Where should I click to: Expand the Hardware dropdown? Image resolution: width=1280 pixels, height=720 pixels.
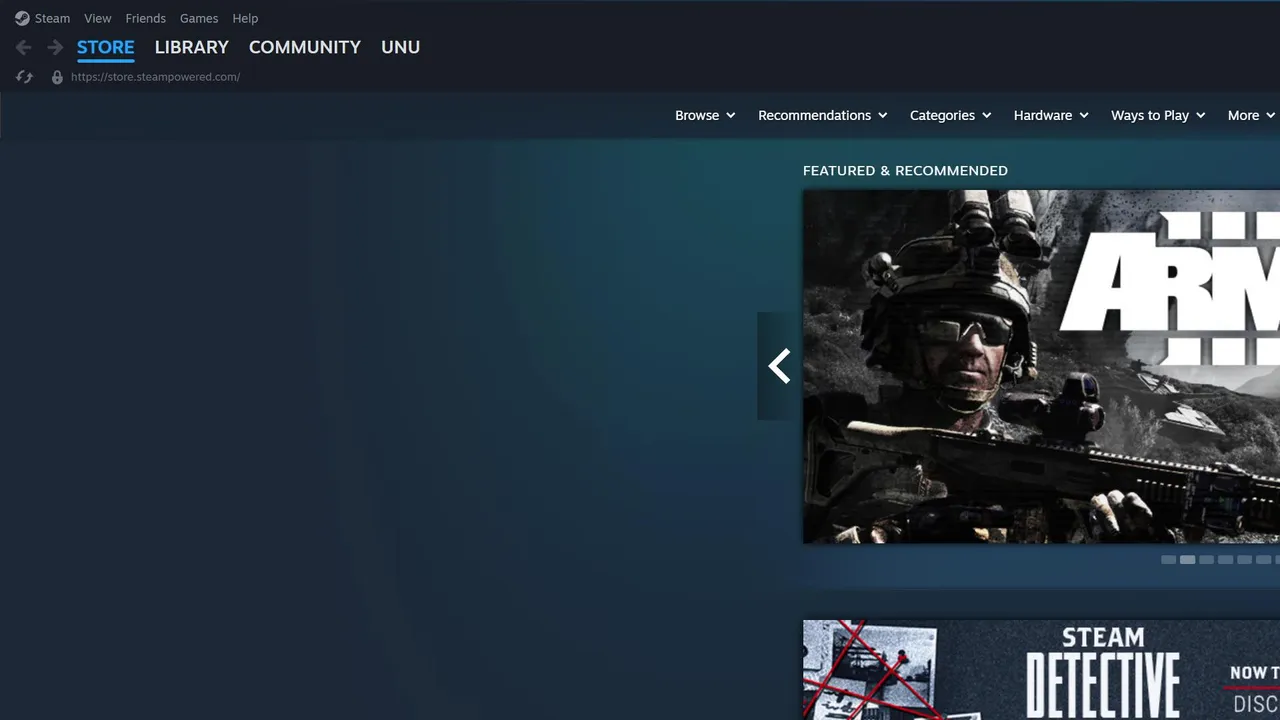(1051, 115)
